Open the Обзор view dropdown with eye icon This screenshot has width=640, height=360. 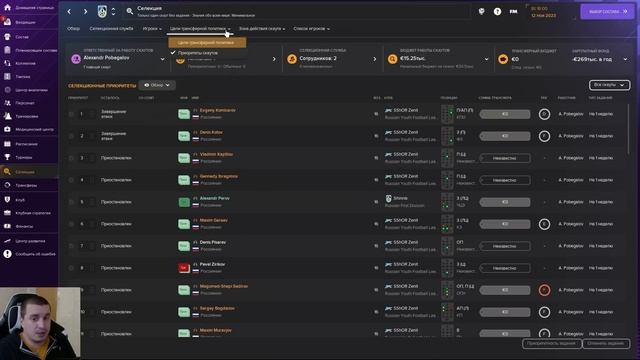157,85
